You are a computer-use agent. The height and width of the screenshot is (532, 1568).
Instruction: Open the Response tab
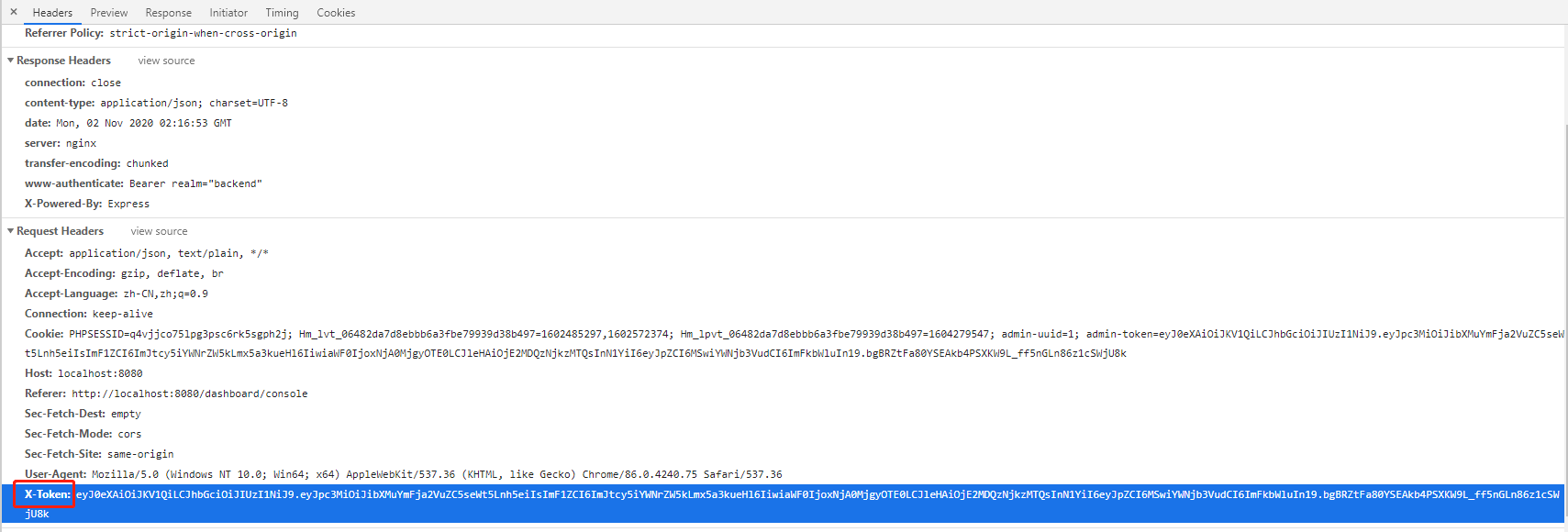coord(168,12)
